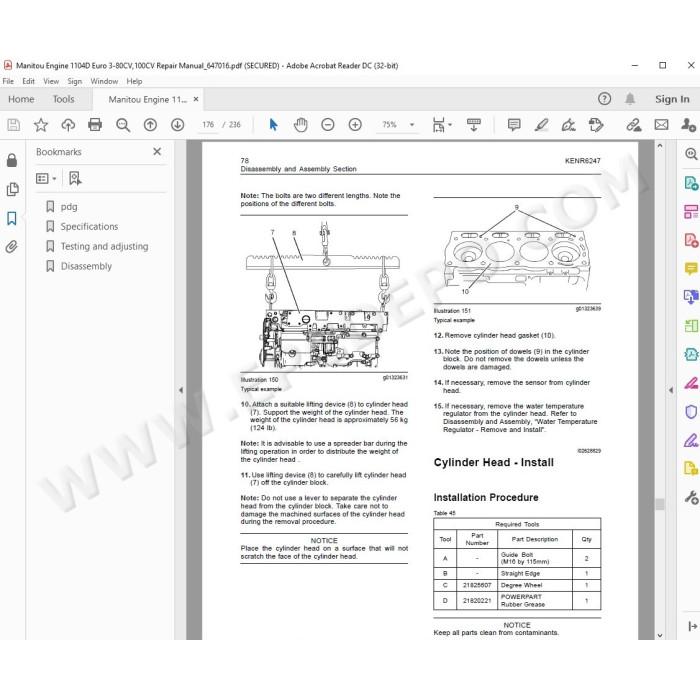Open the yellow Comment tool icon
This screenshot has width=700, height=700.
click(691, 268)
